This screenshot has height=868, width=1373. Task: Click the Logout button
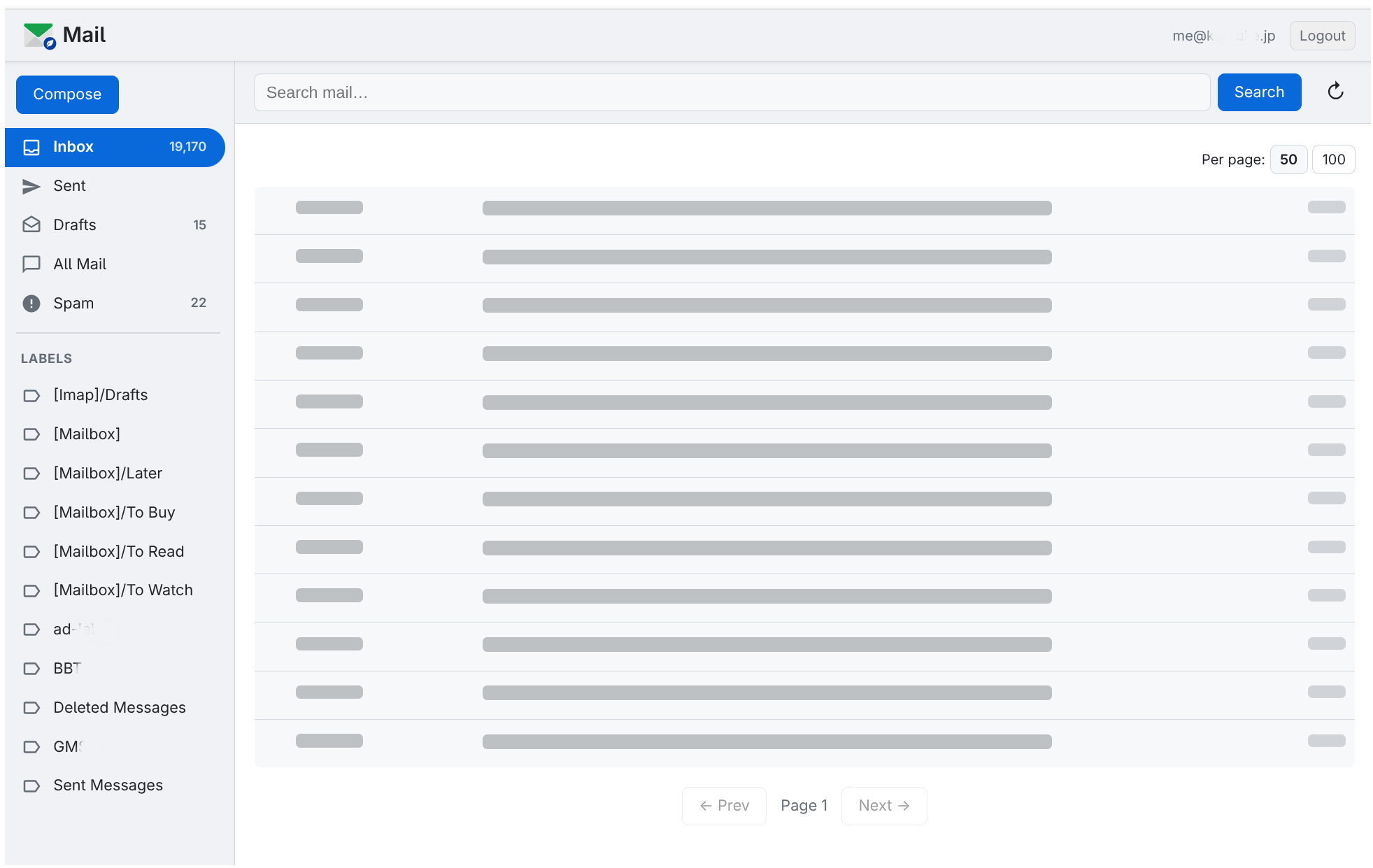[1321, 35]
